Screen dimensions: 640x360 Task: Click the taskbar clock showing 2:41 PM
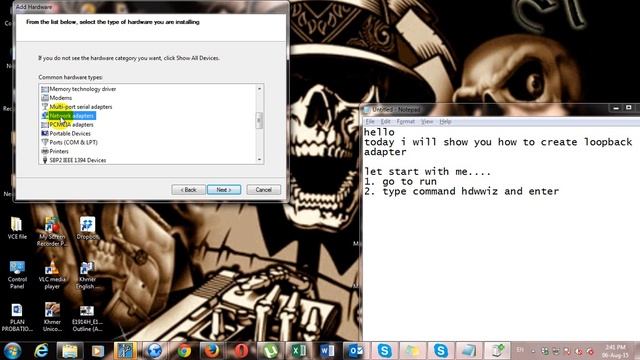[616, 351]
